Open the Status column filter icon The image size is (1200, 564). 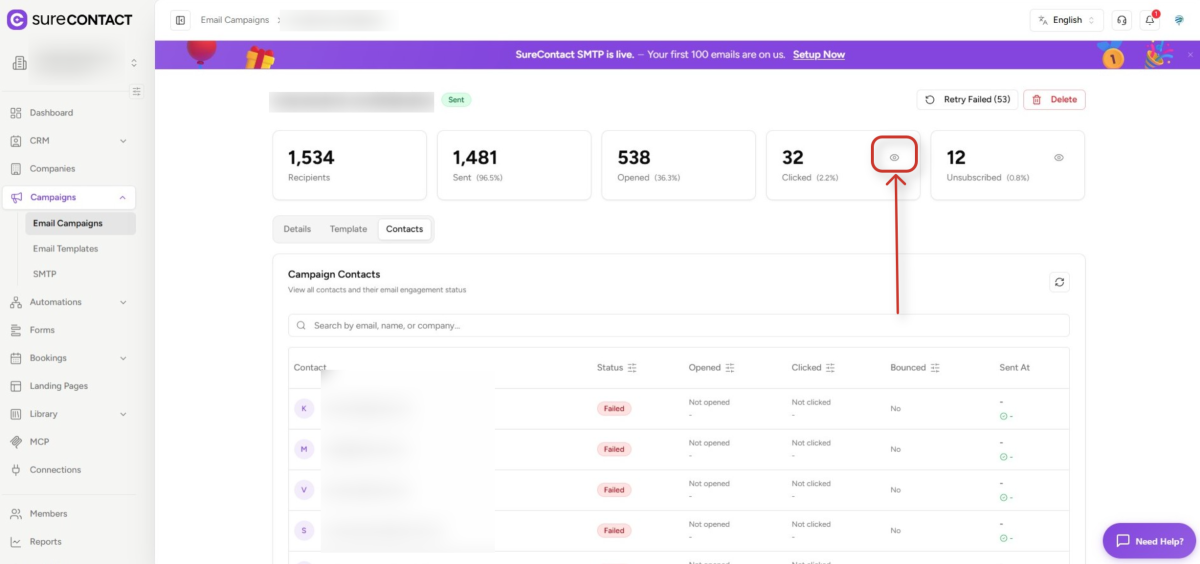pyautogui.click(x=632, y=368)
